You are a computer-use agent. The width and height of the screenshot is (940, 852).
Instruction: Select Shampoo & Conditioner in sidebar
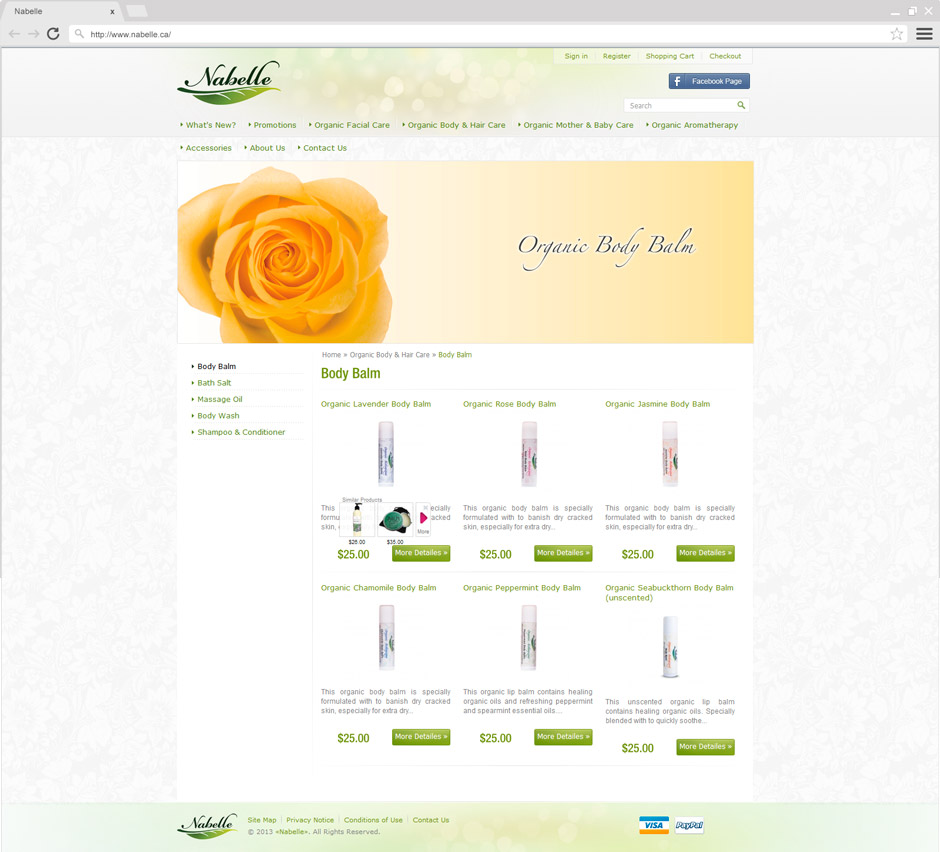click(241, 432)
